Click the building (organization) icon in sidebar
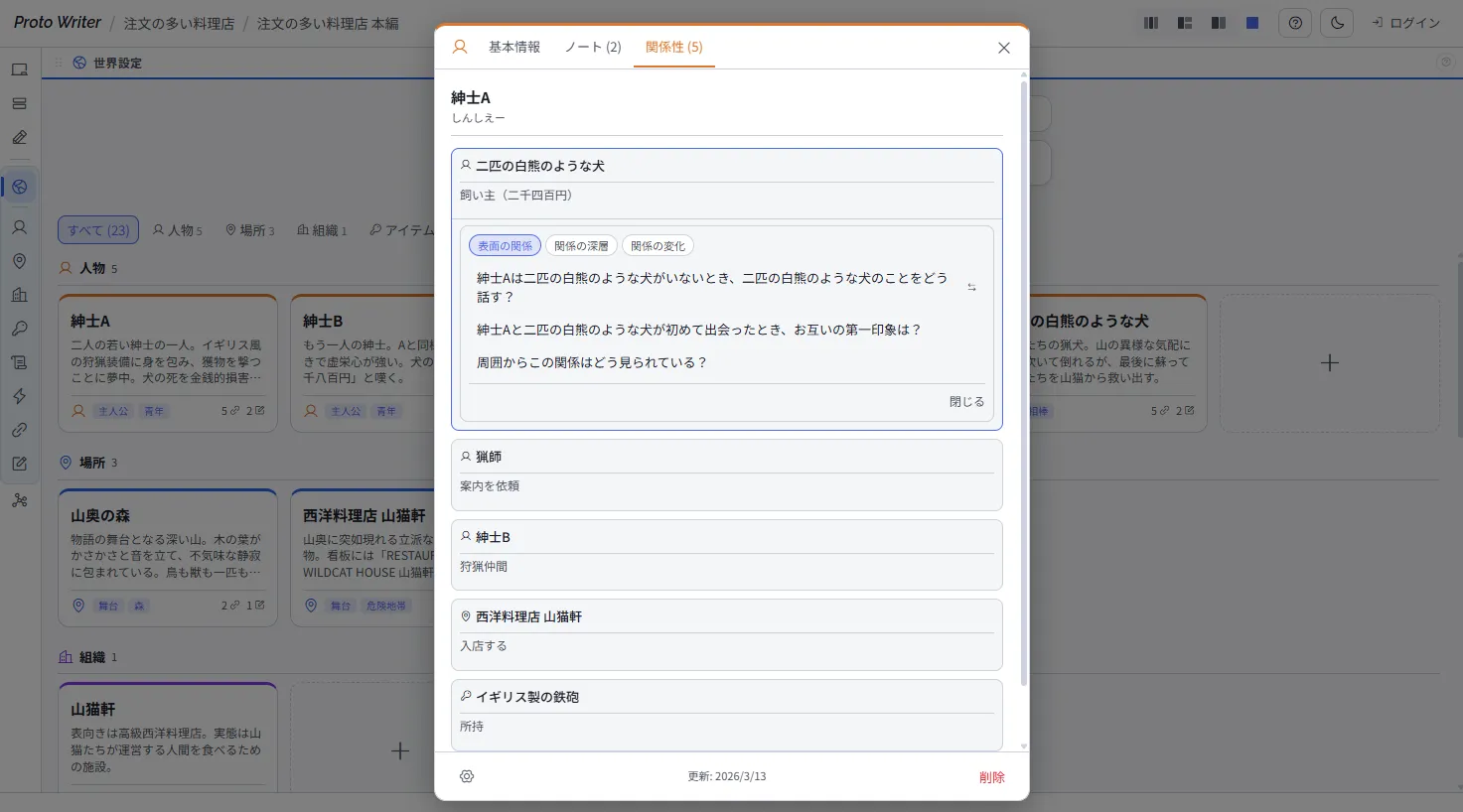 (21, 294)
